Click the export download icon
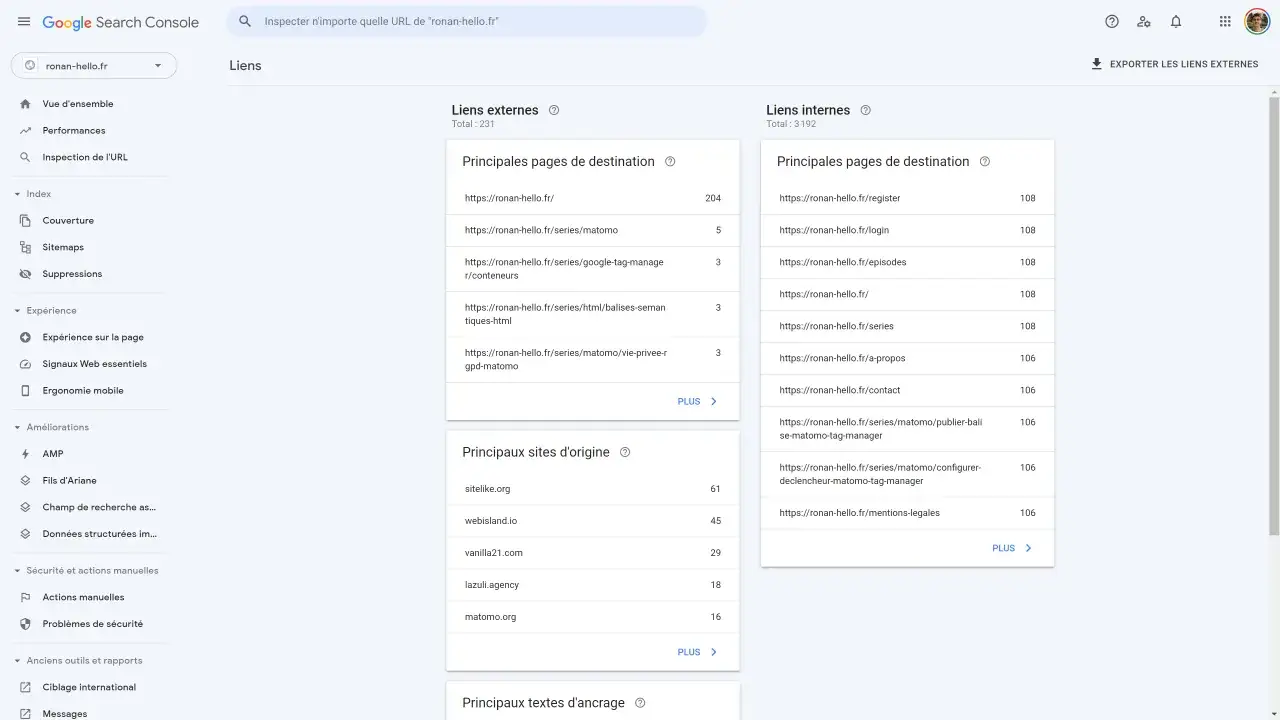The width and height of the screenshot is (1280, 720). (x=1097, y=64)
